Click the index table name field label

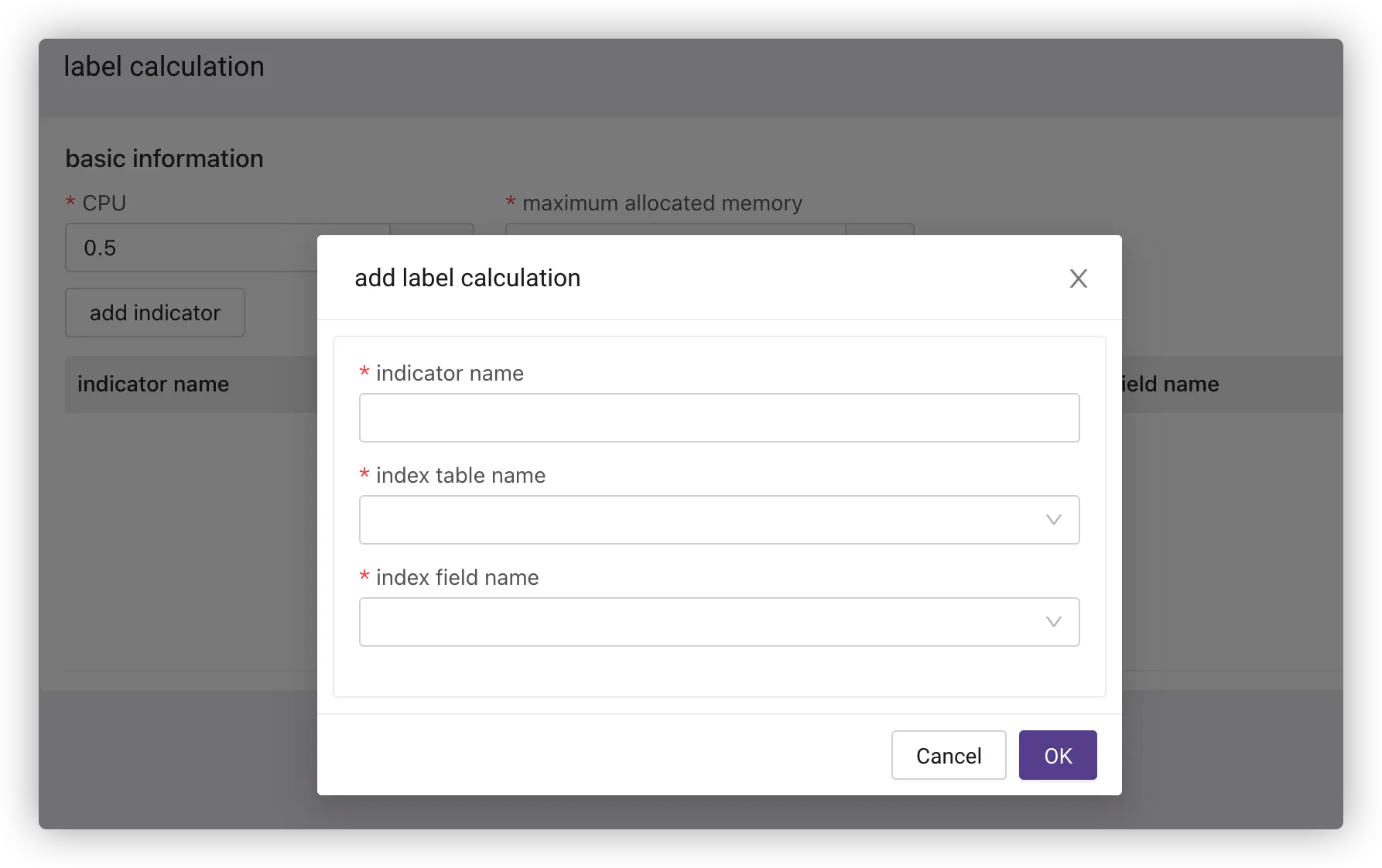click(x=460, y=476)
